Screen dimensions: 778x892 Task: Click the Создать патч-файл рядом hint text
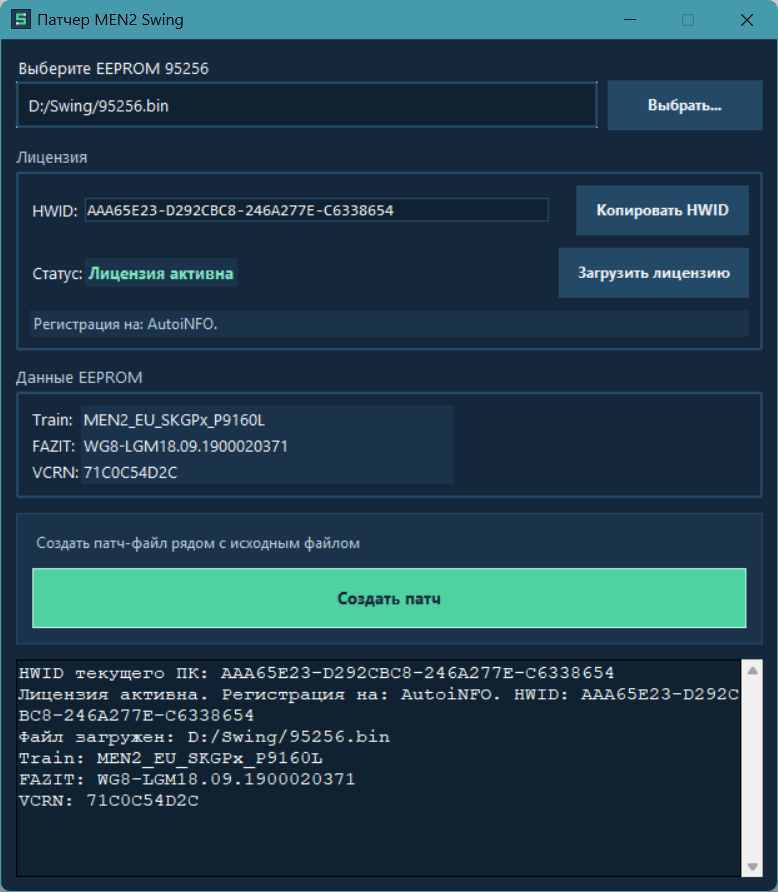[198, 543]
